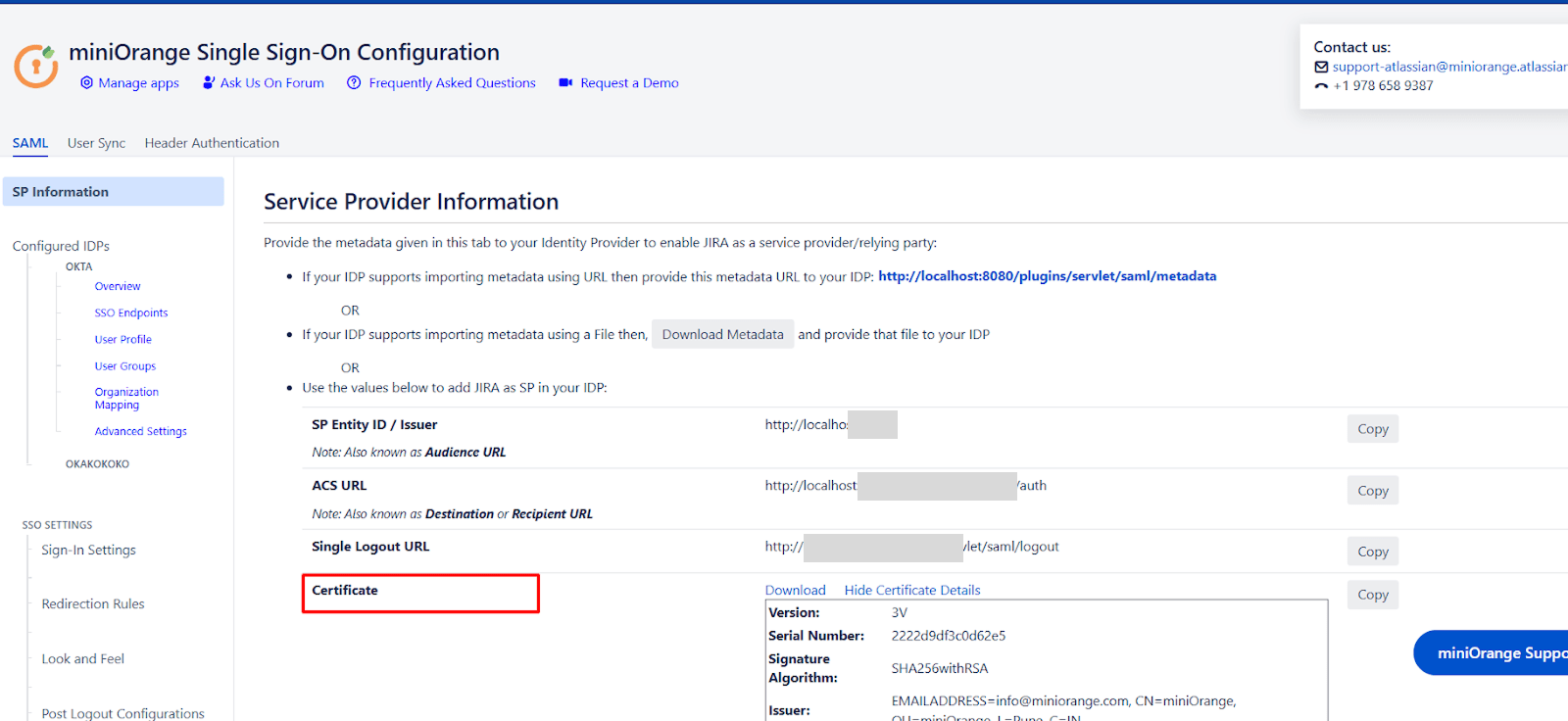The image size is (1568, 721).
Task: Select the OKAKOKOKO identity provider
Action: point(97,464)
